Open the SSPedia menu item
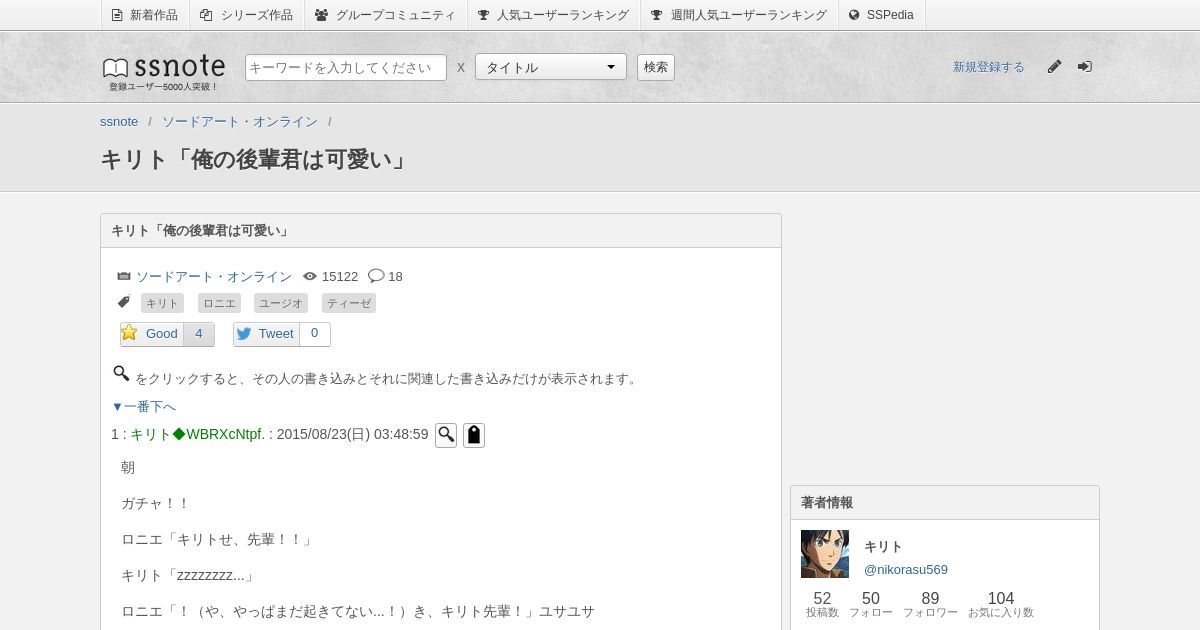This screenshot has height=630, width=1200. click(881, 15)
